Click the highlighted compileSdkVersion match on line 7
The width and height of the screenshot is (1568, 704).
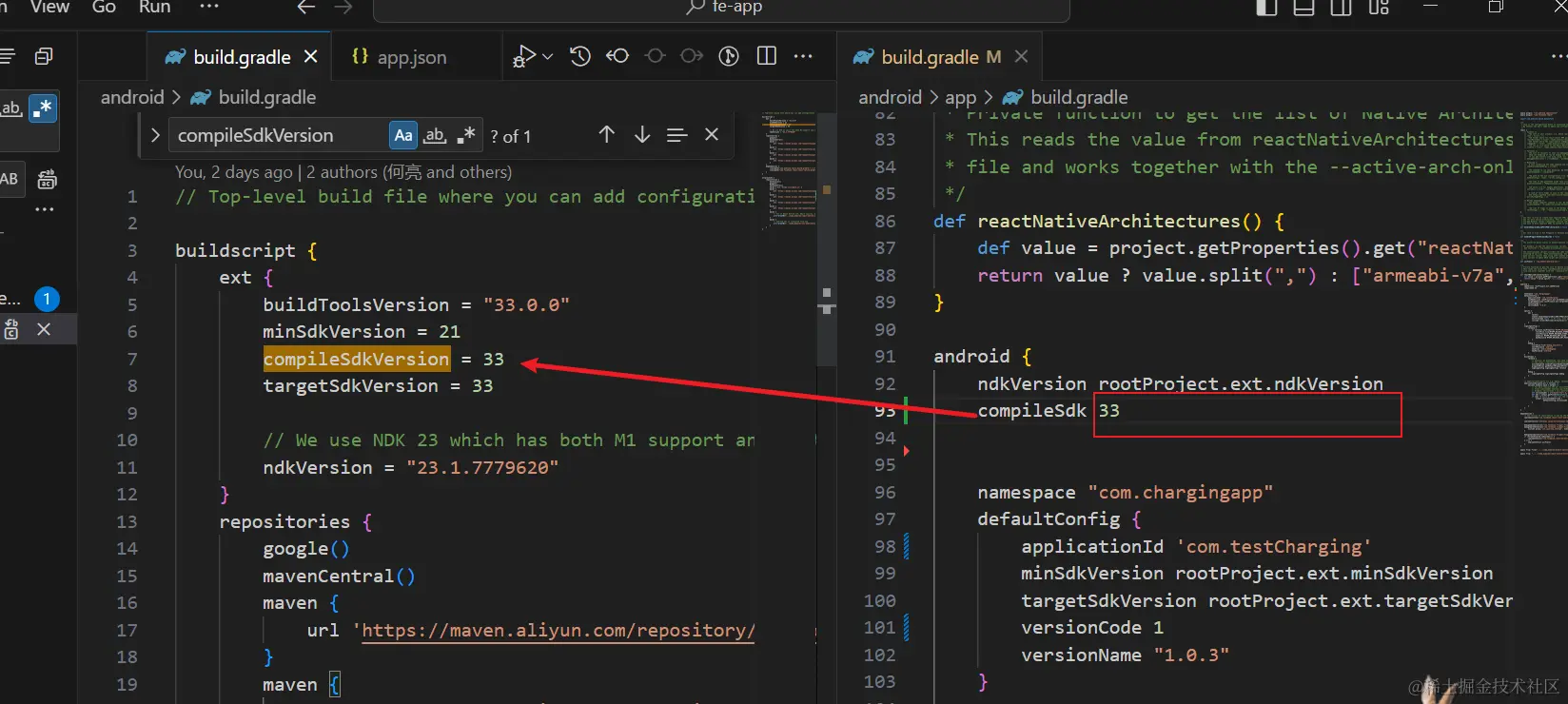coord(356,359)
